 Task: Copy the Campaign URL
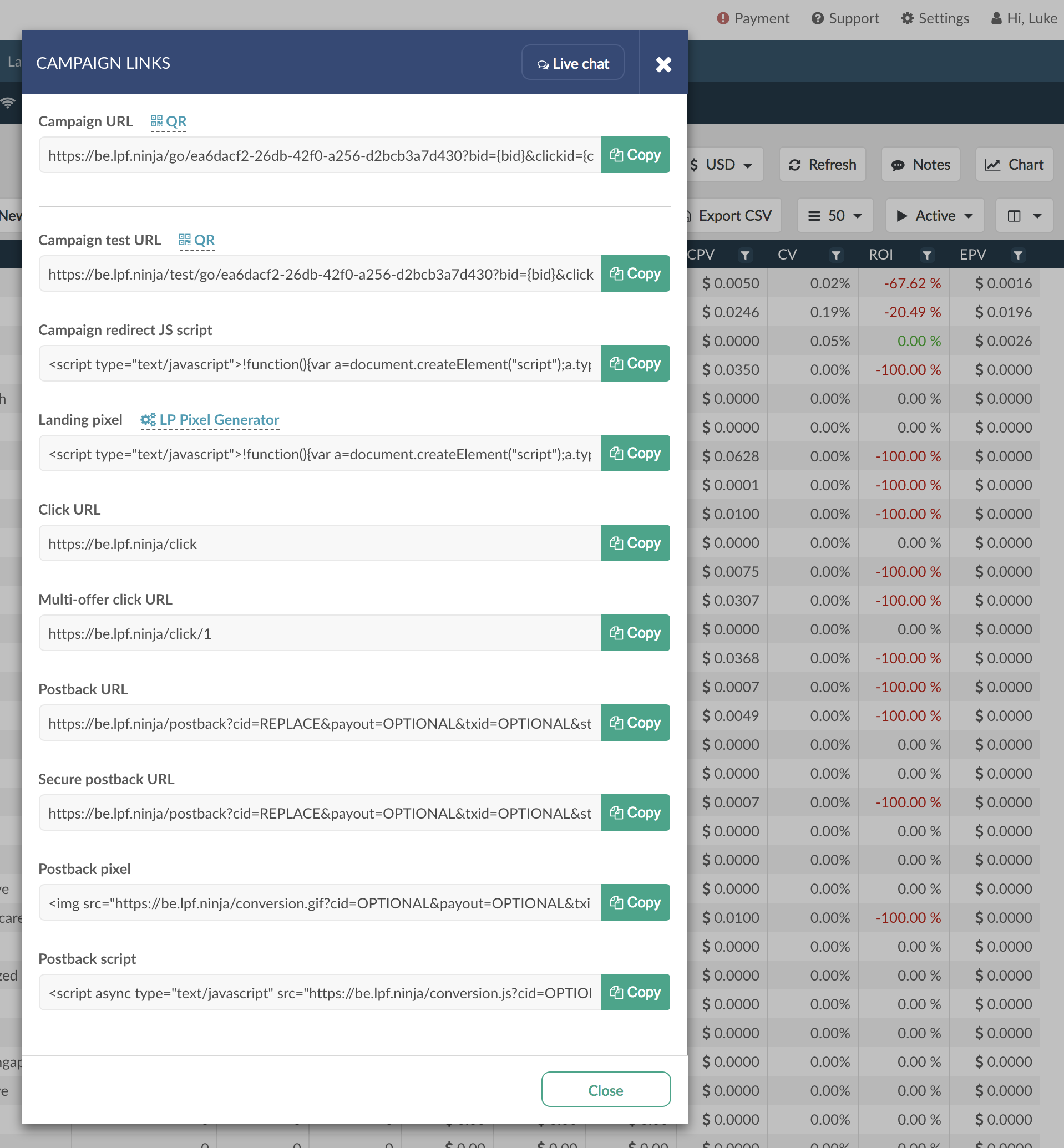(x=635, y=155)
